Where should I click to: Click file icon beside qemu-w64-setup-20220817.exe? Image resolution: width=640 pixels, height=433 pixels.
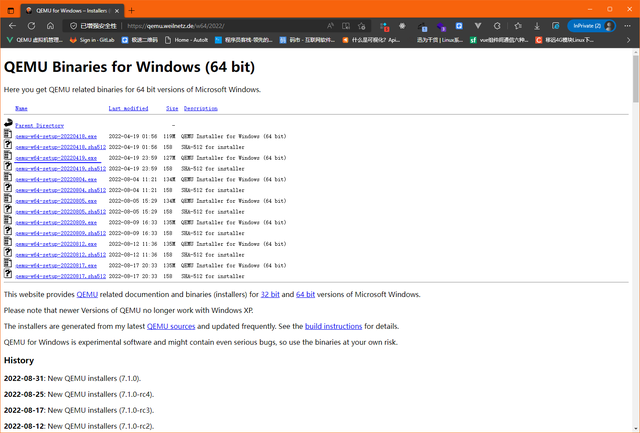point(8,263)
